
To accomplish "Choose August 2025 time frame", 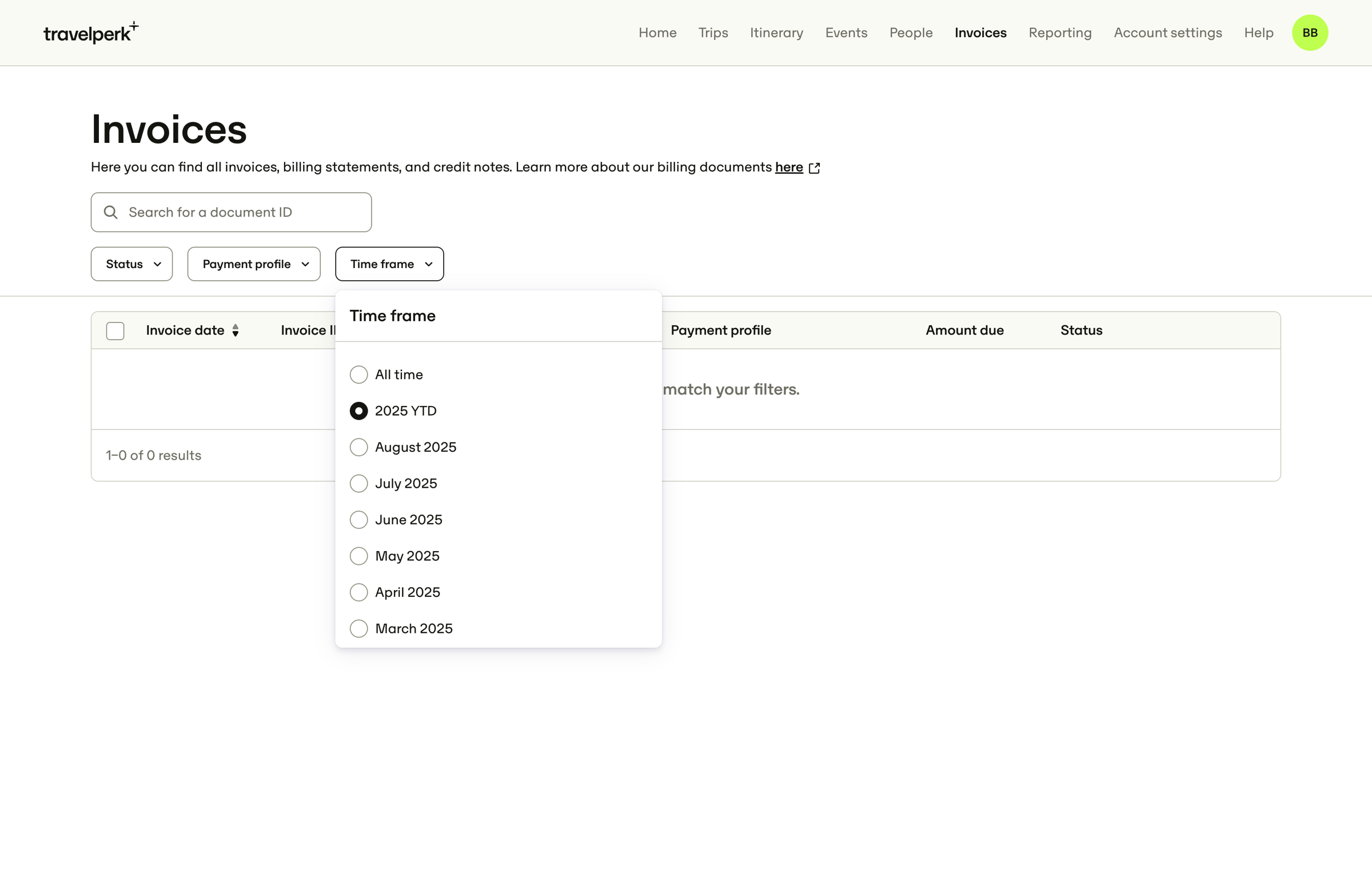I will click(x=358, y=447).
